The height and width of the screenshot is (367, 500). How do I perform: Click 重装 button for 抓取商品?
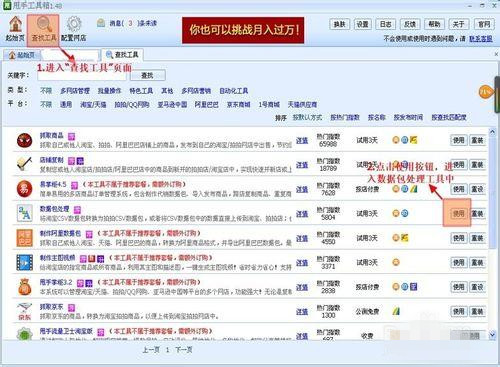pos(477,140)
